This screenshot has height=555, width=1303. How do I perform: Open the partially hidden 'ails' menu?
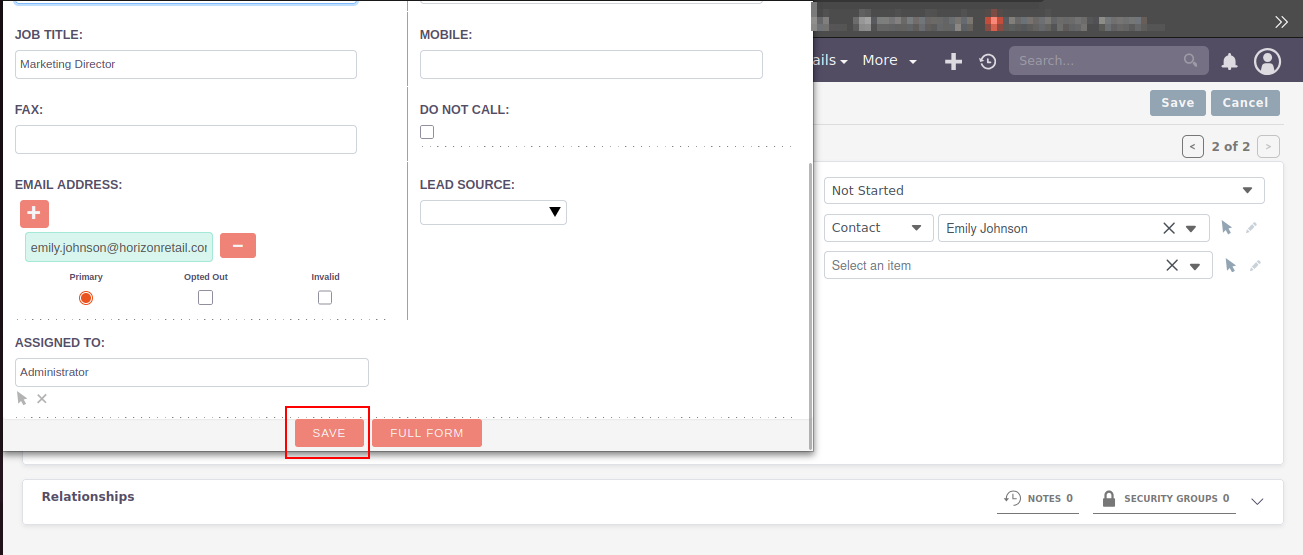tap(829, 61)
